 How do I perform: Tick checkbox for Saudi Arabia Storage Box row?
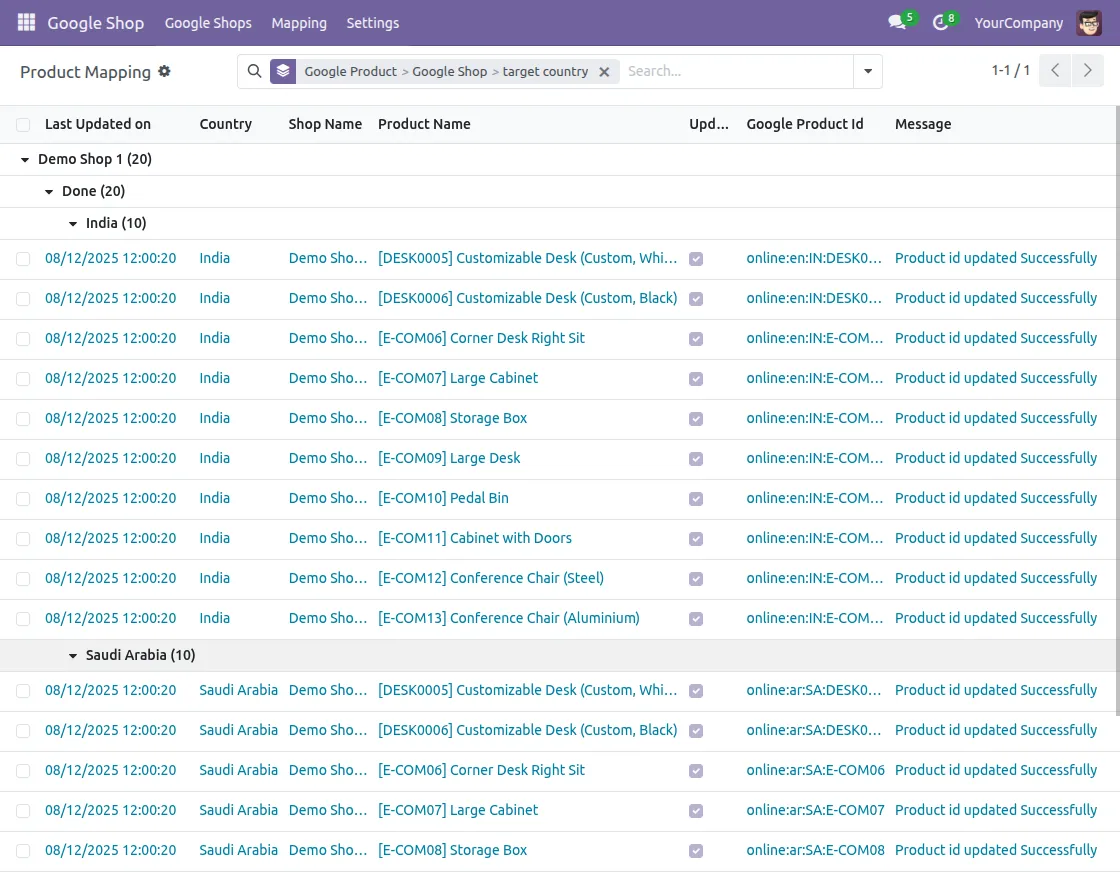coord(23,851)
